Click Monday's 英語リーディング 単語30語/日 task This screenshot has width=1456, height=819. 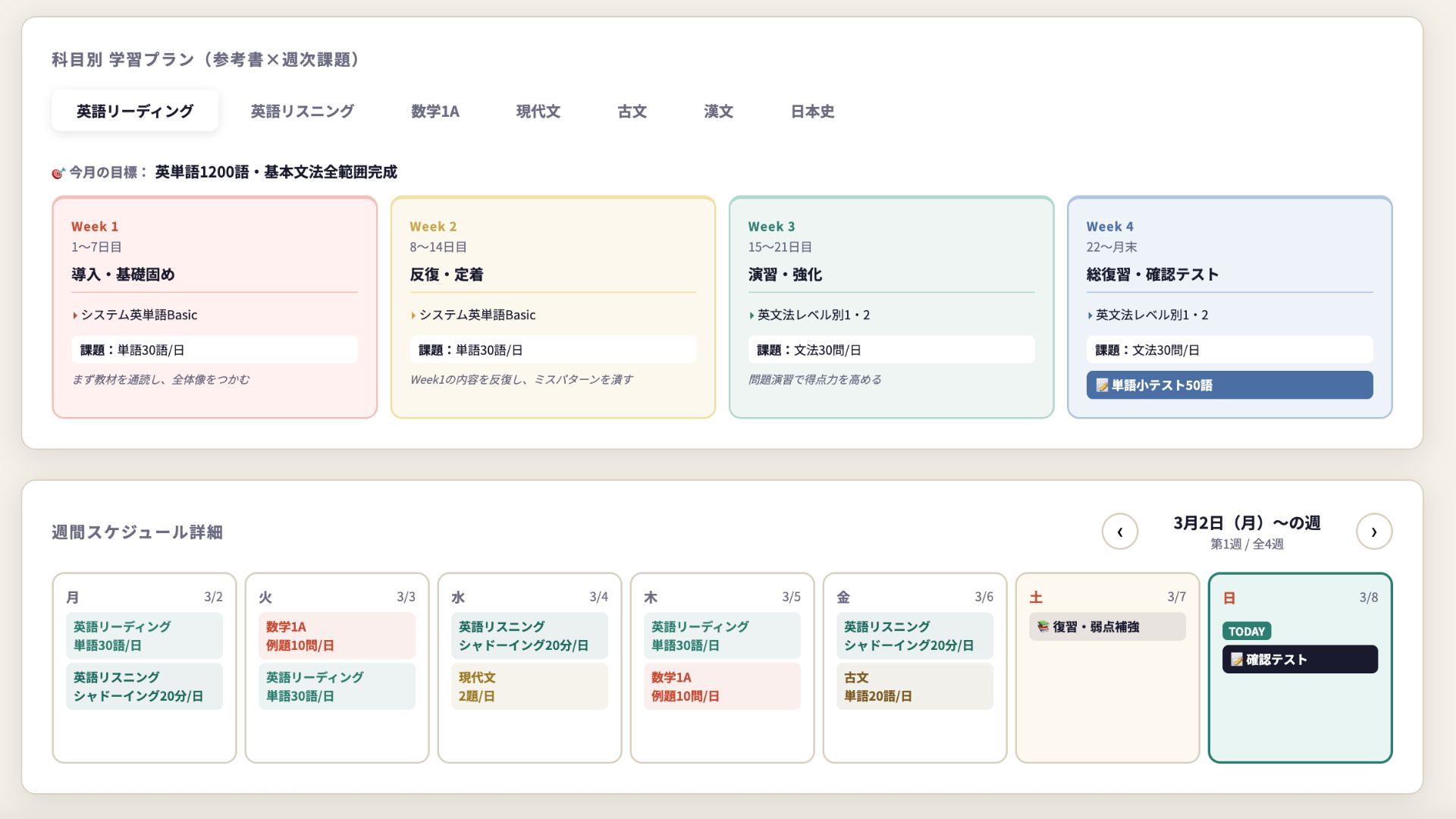pos(144,635)
